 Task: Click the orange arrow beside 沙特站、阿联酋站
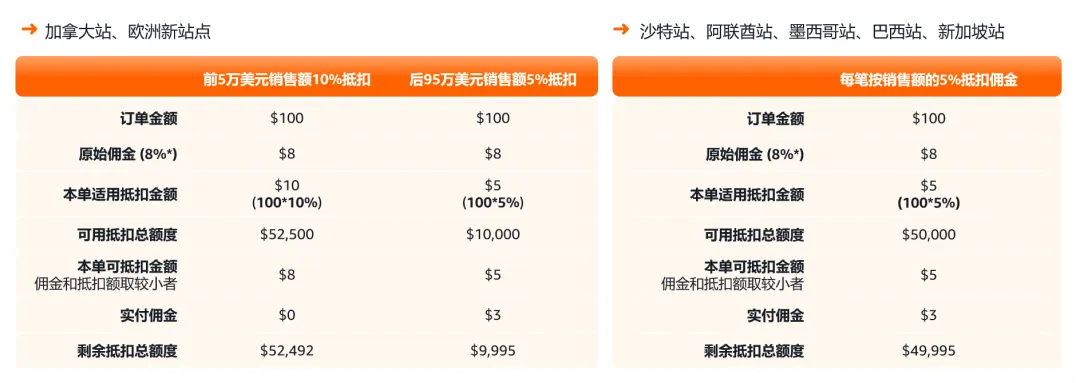(621, 29)
